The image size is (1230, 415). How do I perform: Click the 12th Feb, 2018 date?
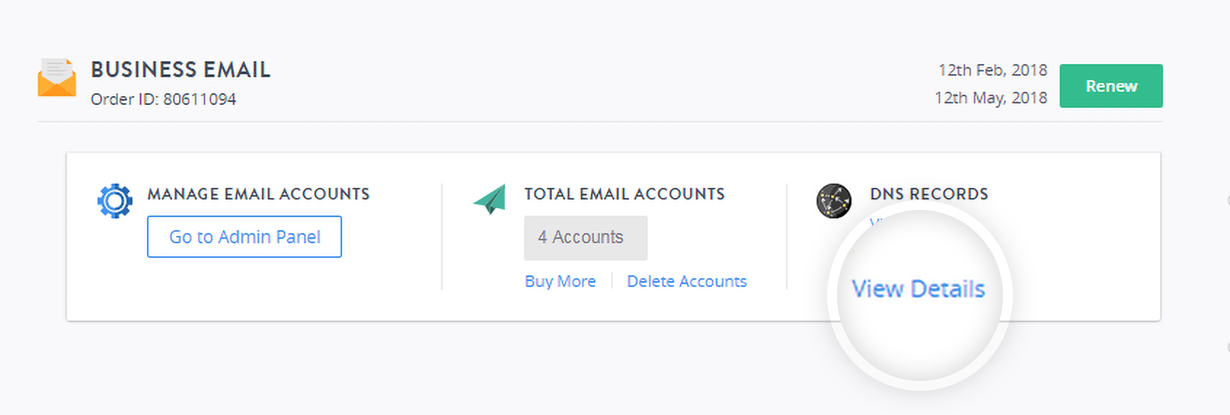click(993, 70)
